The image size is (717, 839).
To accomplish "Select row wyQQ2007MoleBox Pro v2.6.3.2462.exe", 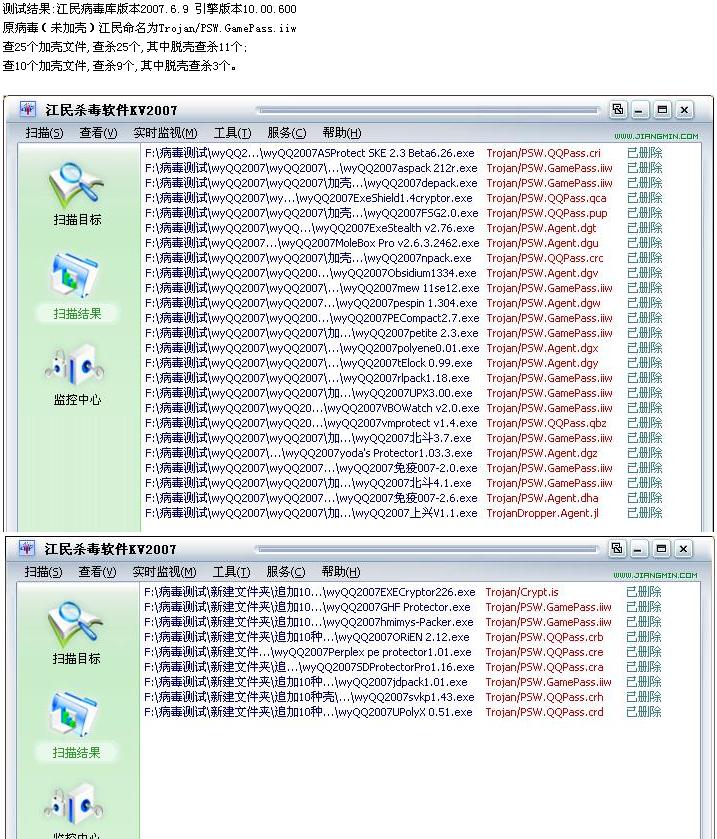I will pos(403,243).
